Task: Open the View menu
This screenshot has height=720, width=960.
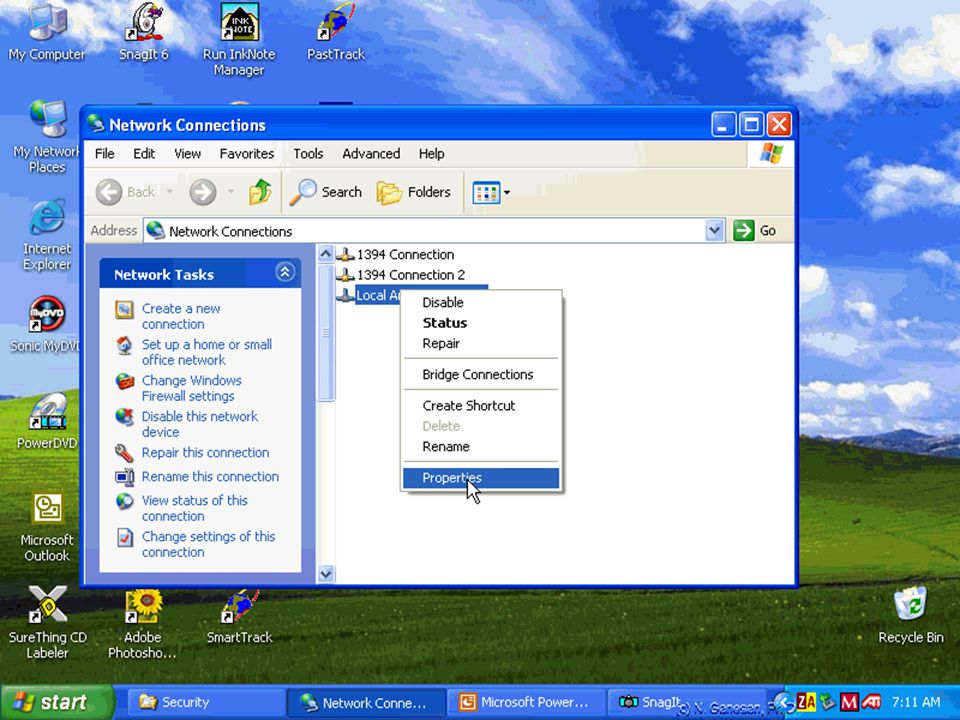Action: [x=187, y=154]
